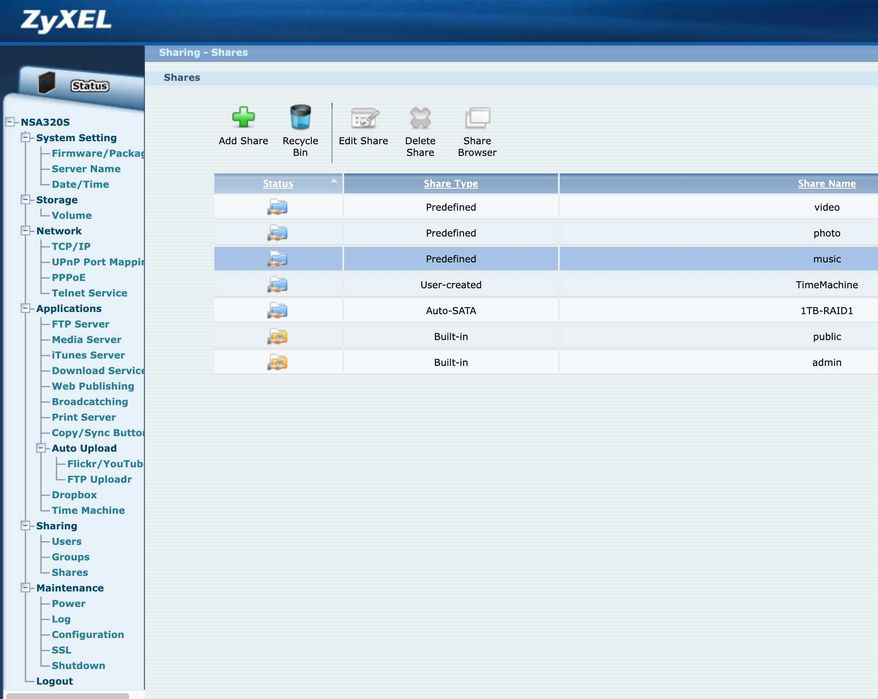Image resolution: width=878 pixels, height=699 pixels.
Task: Open Print Server settings
Action: pyautogui.click(x=83, y=417)
